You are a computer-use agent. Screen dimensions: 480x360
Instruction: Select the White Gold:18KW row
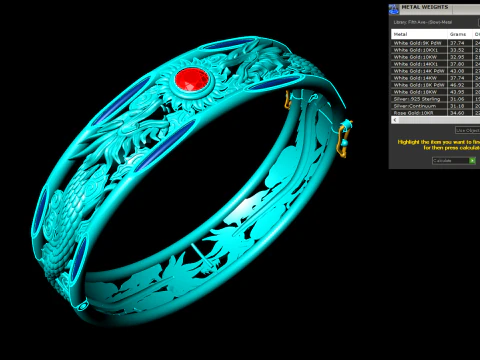pos(435,92)
